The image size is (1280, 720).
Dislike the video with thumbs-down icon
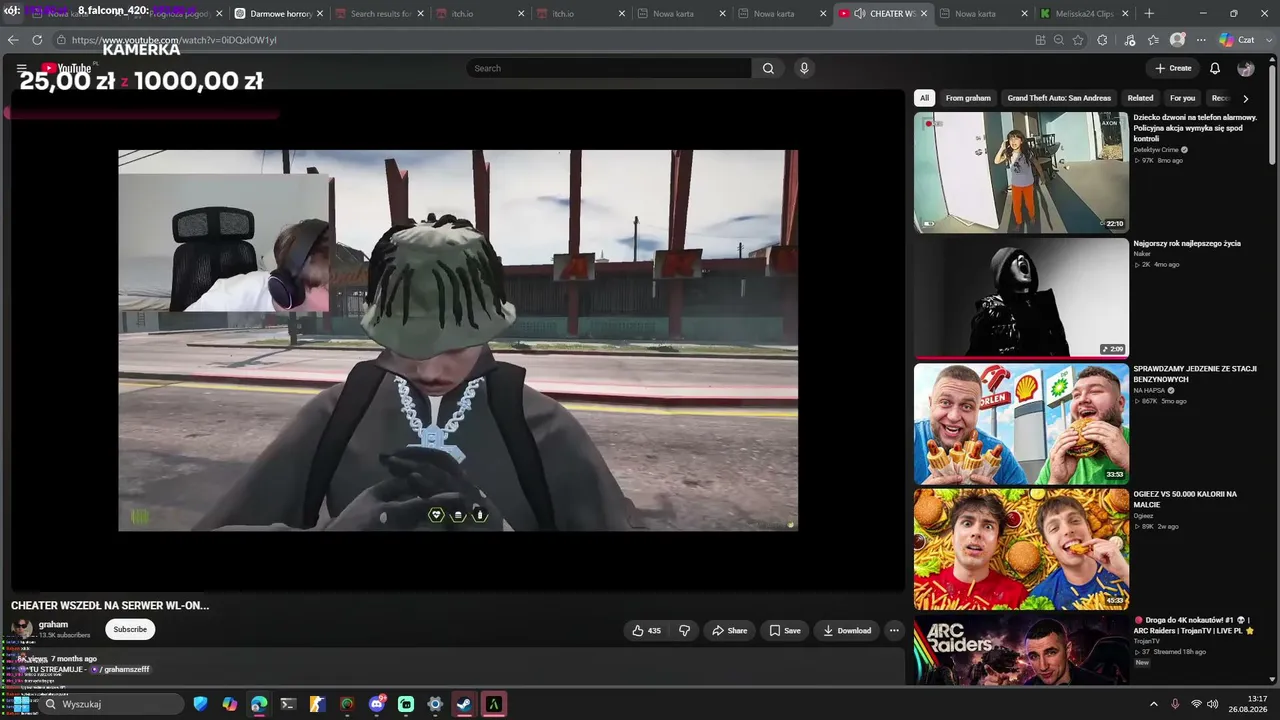tap(685, 631)
